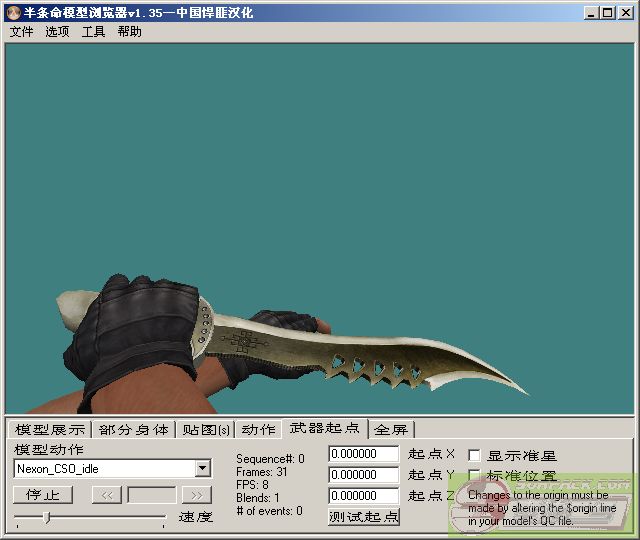This screenshot has width=640, height=540.
Task: Step back with the << frame button
Action: point(106,495)
